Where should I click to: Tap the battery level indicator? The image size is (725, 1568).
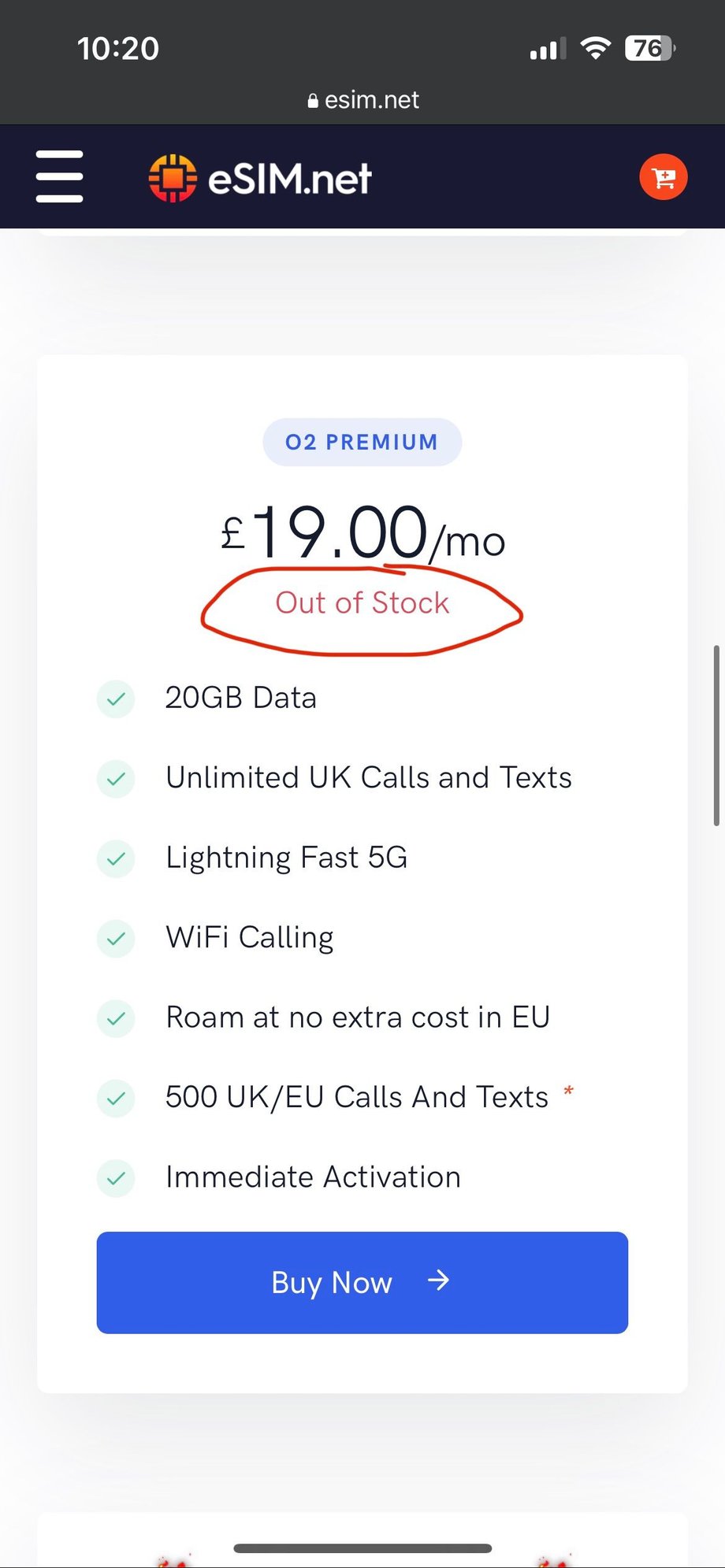tap(649, 49)
